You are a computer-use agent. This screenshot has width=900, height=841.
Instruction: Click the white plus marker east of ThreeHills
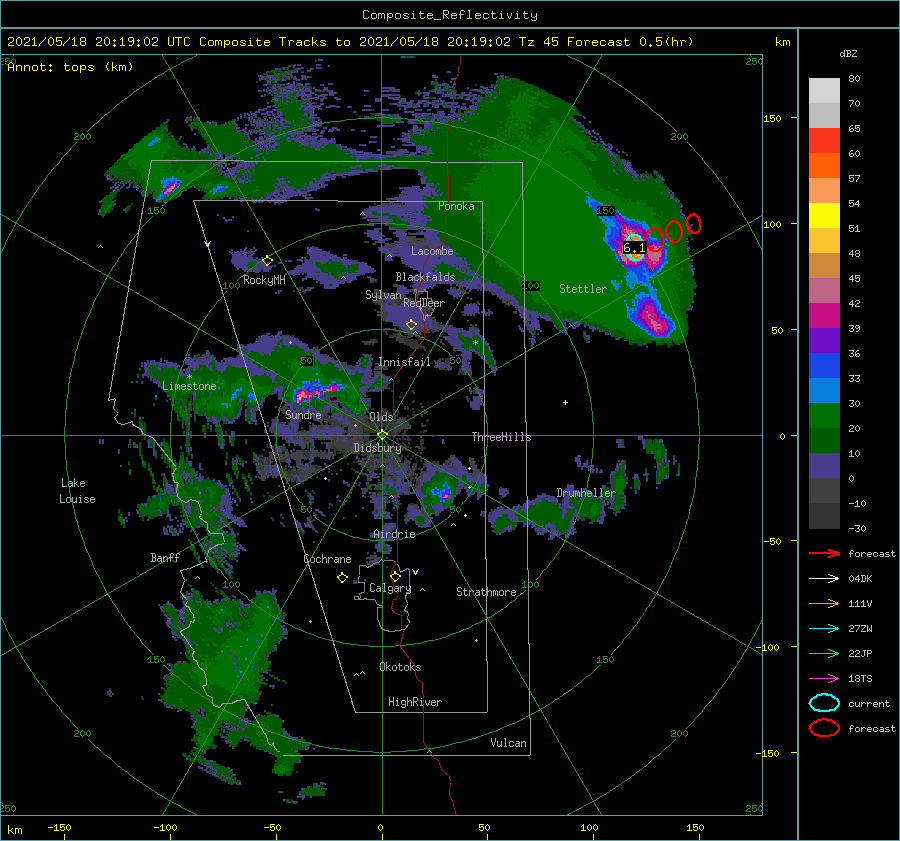[565, 402]
